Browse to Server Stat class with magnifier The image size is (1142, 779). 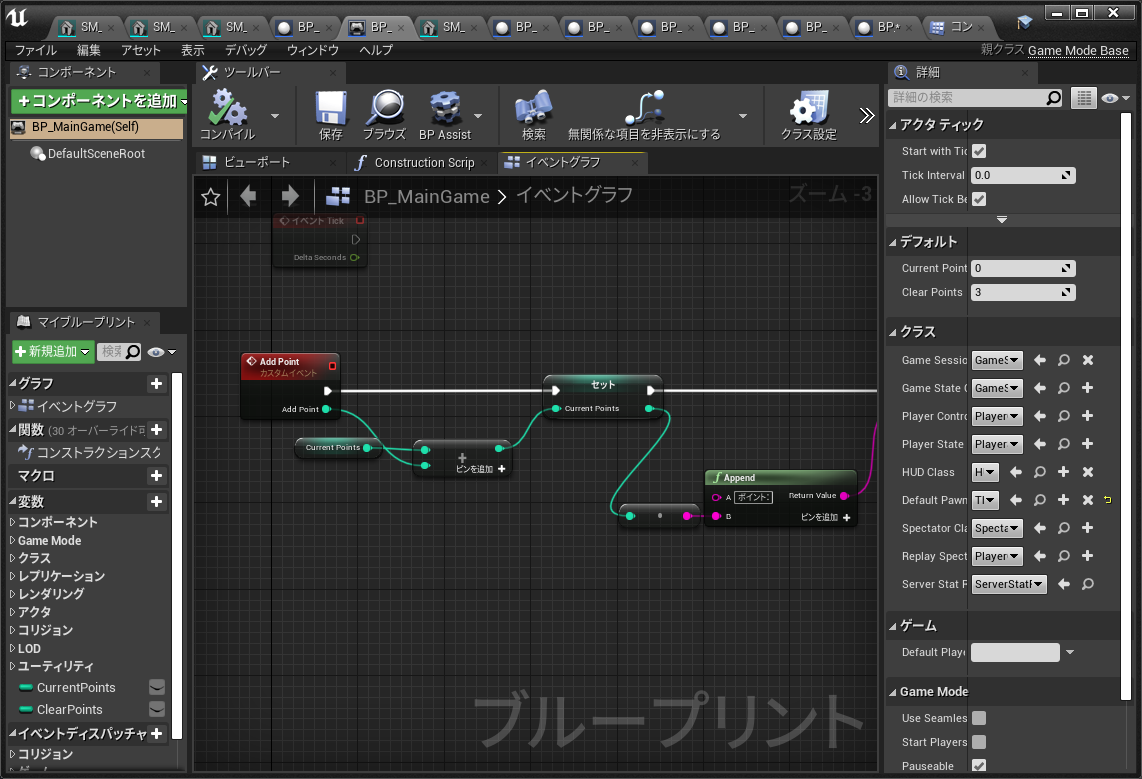pos(1087,584)
